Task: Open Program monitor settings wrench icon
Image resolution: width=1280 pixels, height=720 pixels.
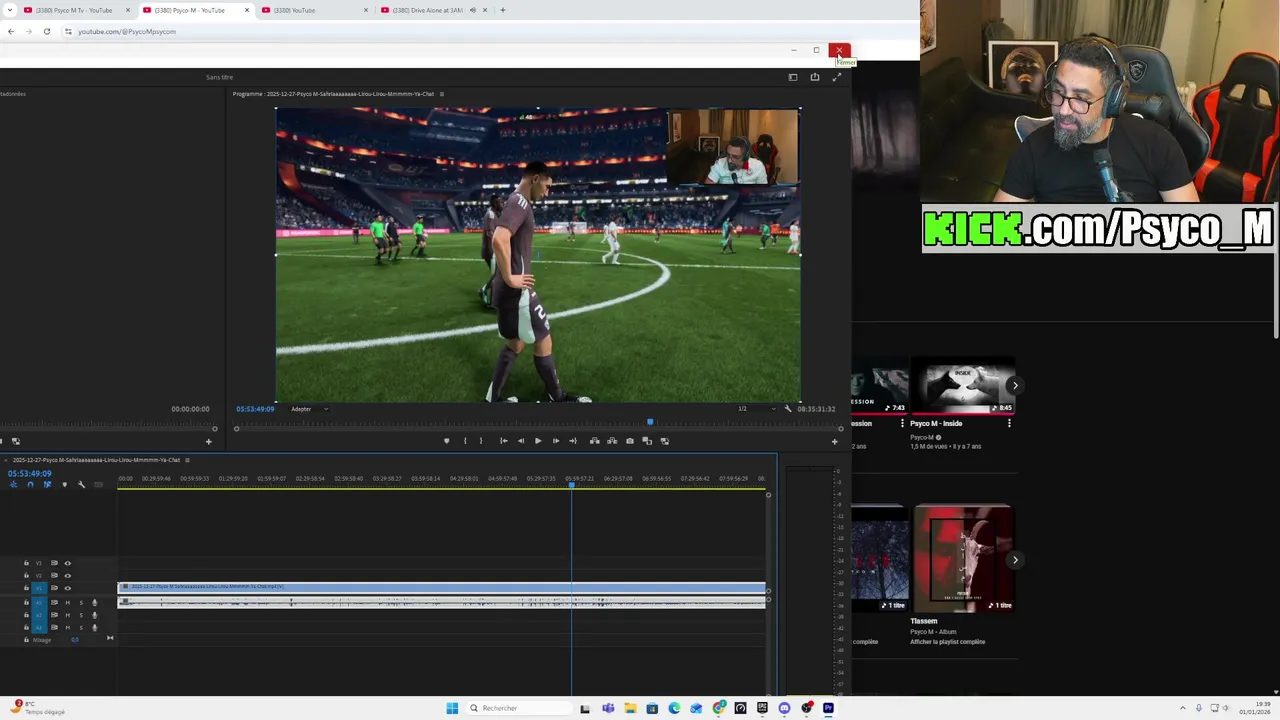Action: pyautogui.click(x=788, y=409)
